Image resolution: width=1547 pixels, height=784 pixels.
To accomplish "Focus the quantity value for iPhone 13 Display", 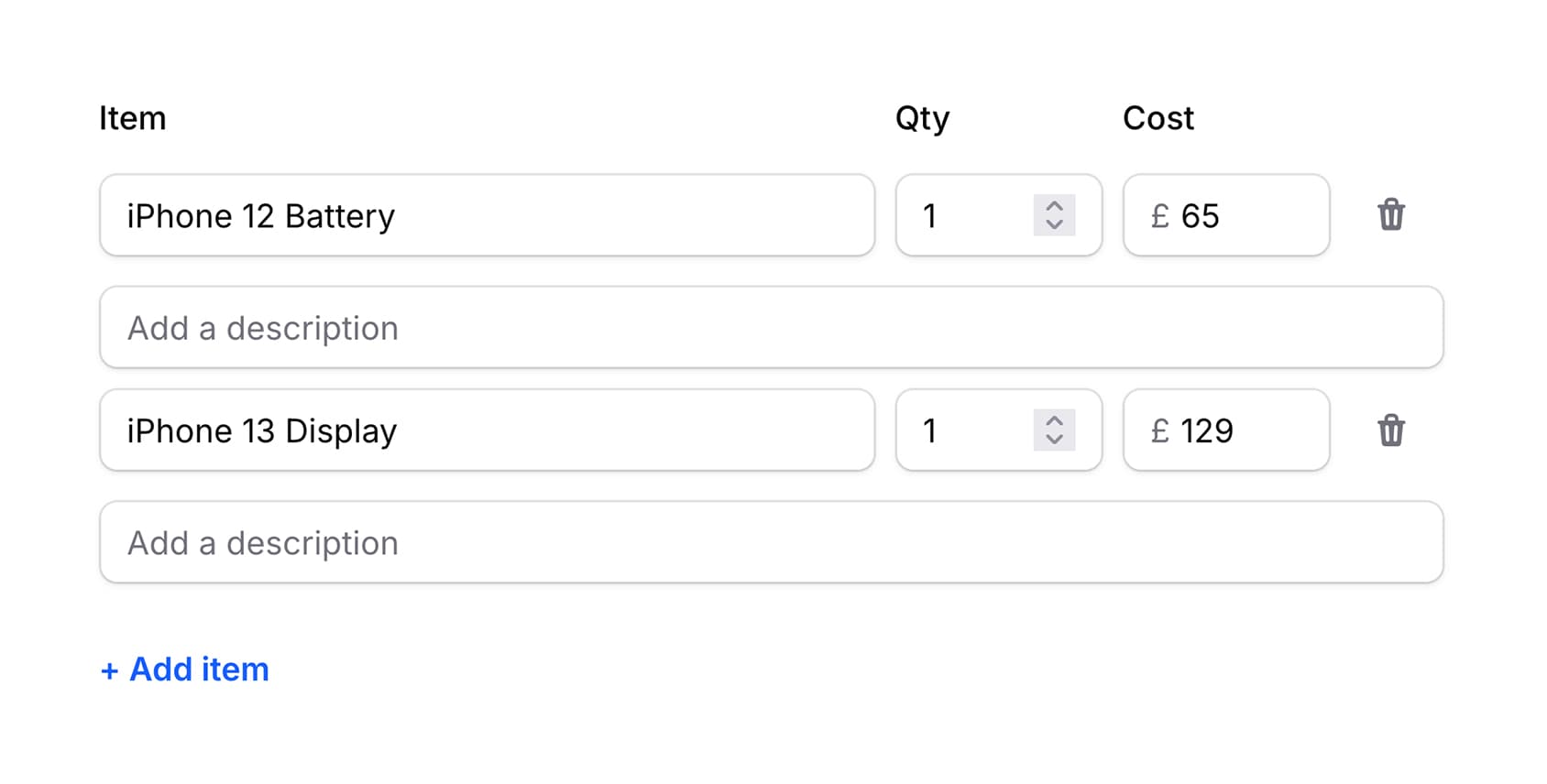I will tap(962, 430).
